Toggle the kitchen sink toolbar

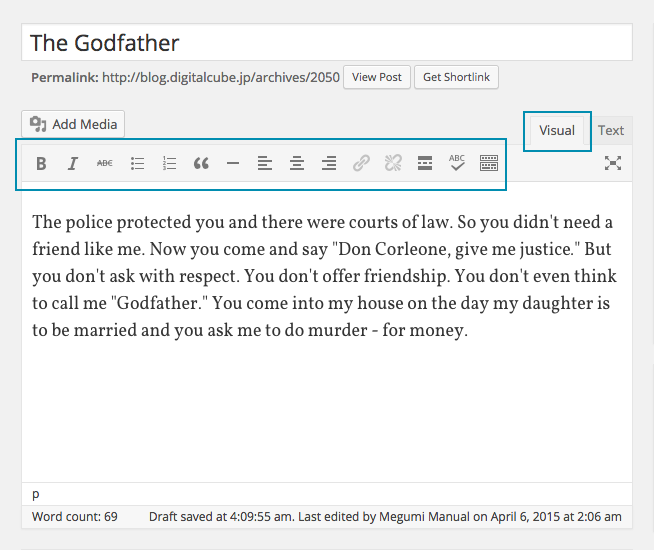(x=489, y=164)
